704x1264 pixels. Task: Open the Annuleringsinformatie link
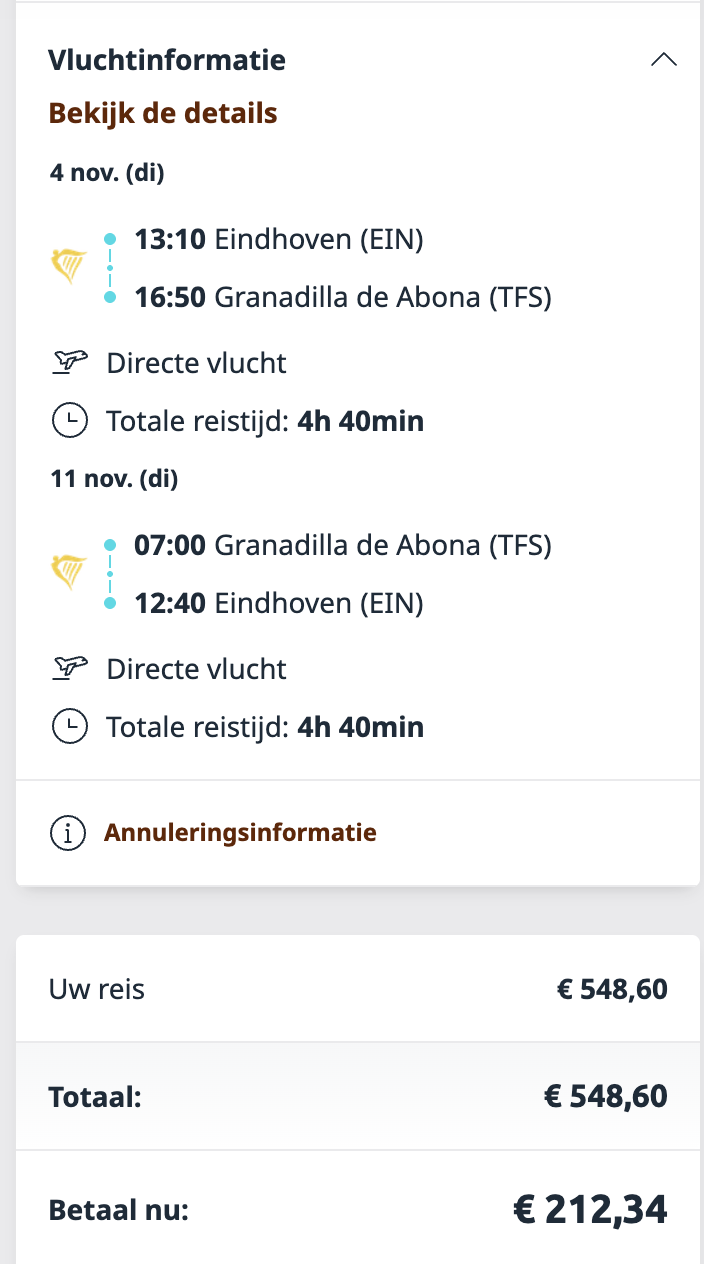(x=240, y=832)
